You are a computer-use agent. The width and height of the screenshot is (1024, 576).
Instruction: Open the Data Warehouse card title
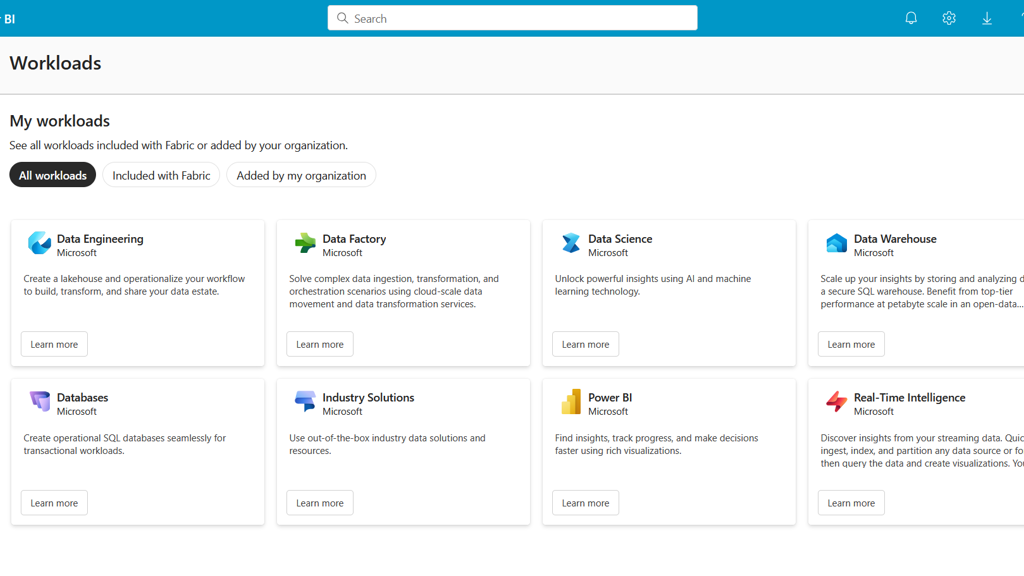coord(895,239)
